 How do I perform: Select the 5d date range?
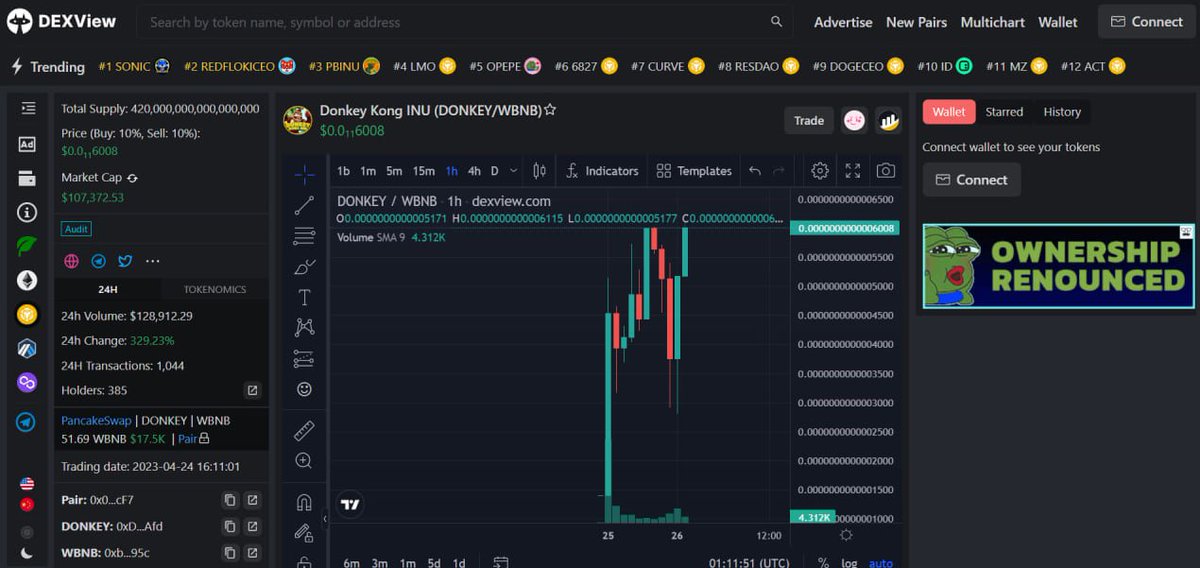pos(434,563)
